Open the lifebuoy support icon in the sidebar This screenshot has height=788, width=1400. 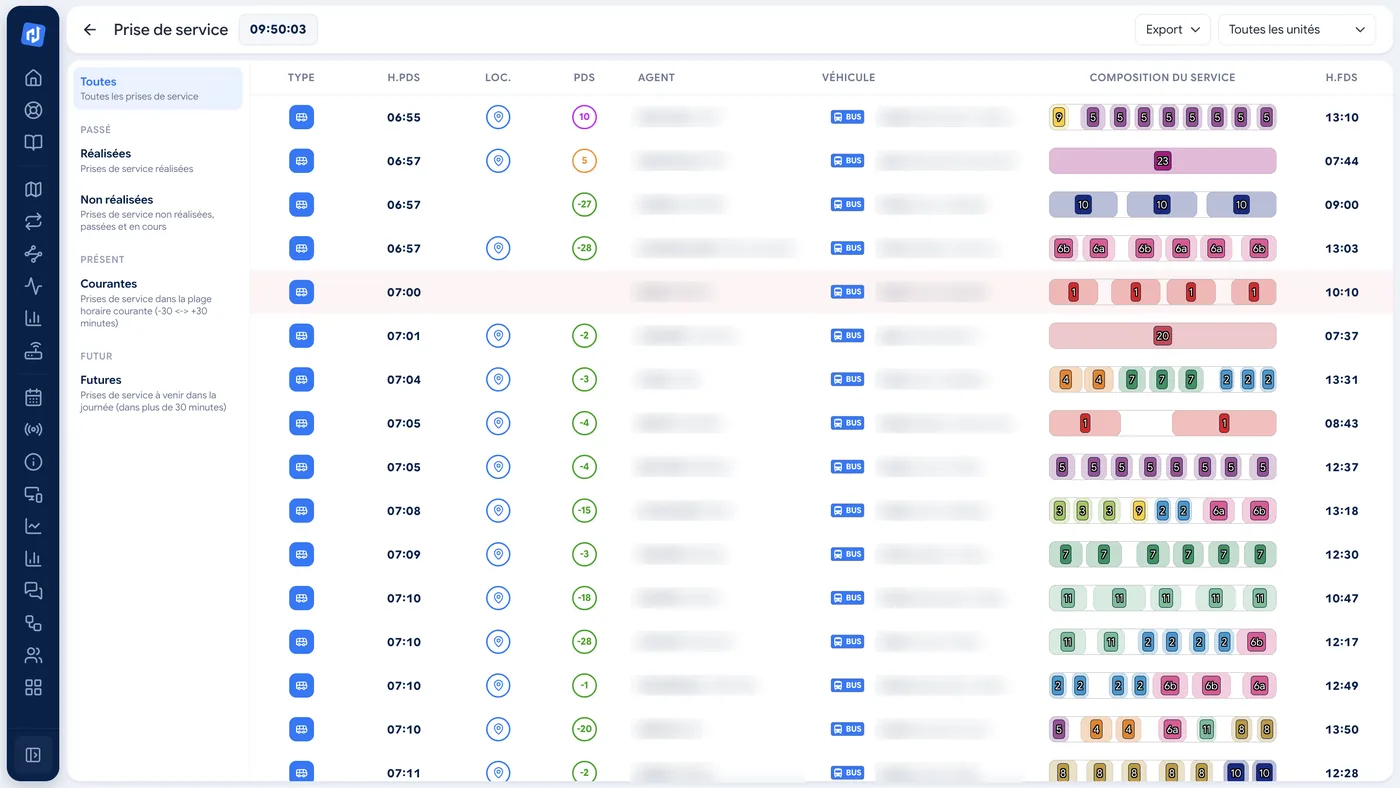pos(33,110)
